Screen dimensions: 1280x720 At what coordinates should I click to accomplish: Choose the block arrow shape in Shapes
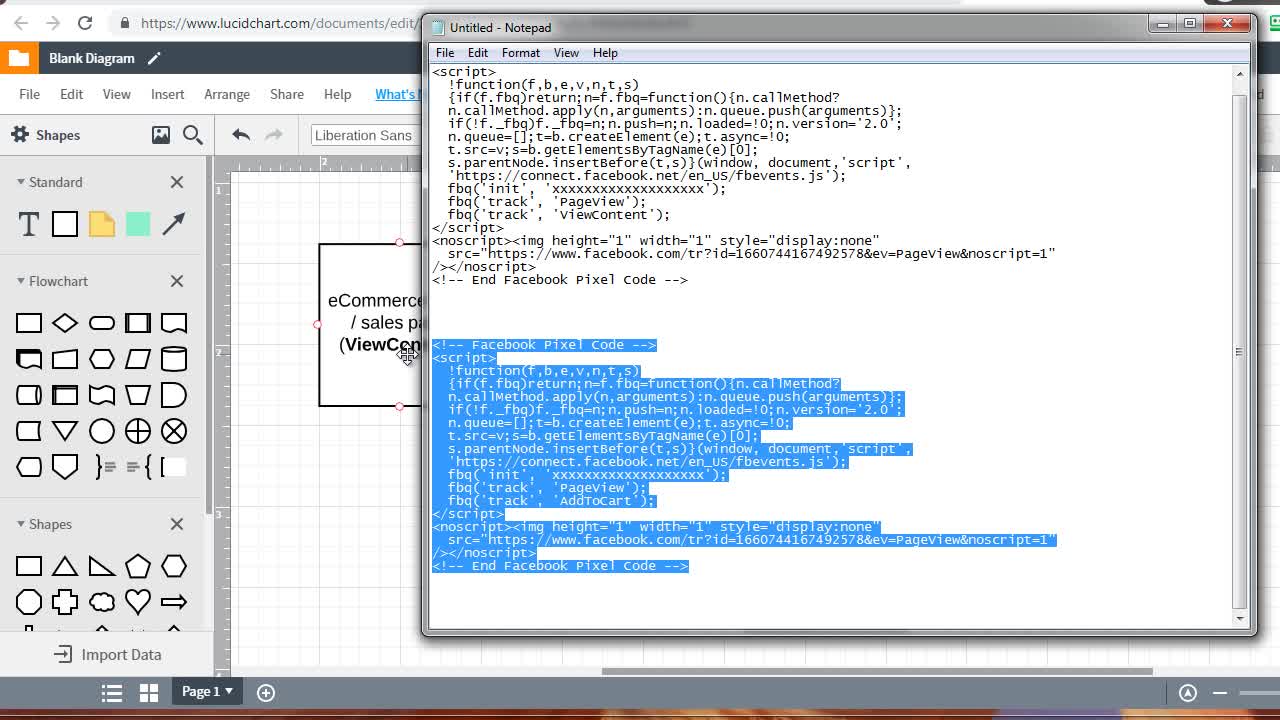click(x=174, y=602)
